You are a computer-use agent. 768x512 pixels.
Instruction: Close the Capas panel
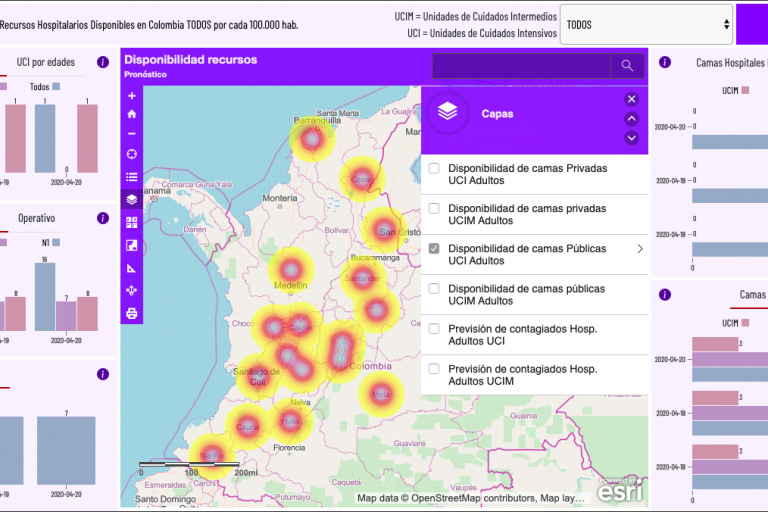point(632,99)
